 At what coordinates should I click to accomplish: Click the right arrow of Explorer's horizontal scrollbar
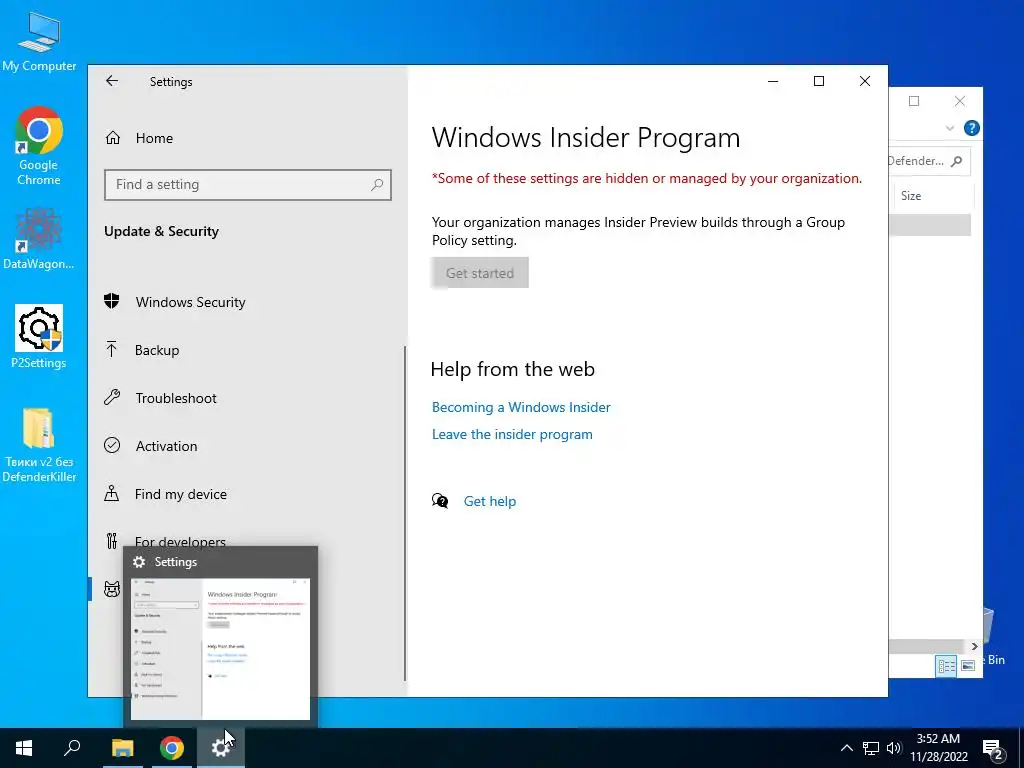click(974, 647)
